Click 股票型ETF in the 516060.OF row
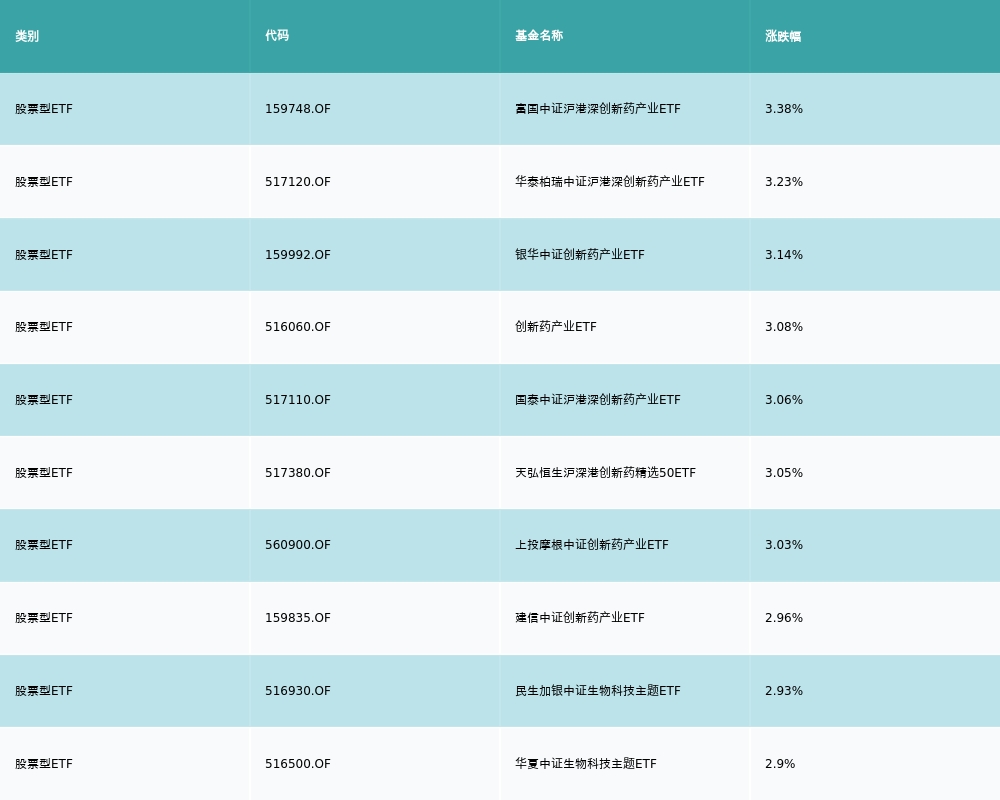 click(x=44, y=327)
